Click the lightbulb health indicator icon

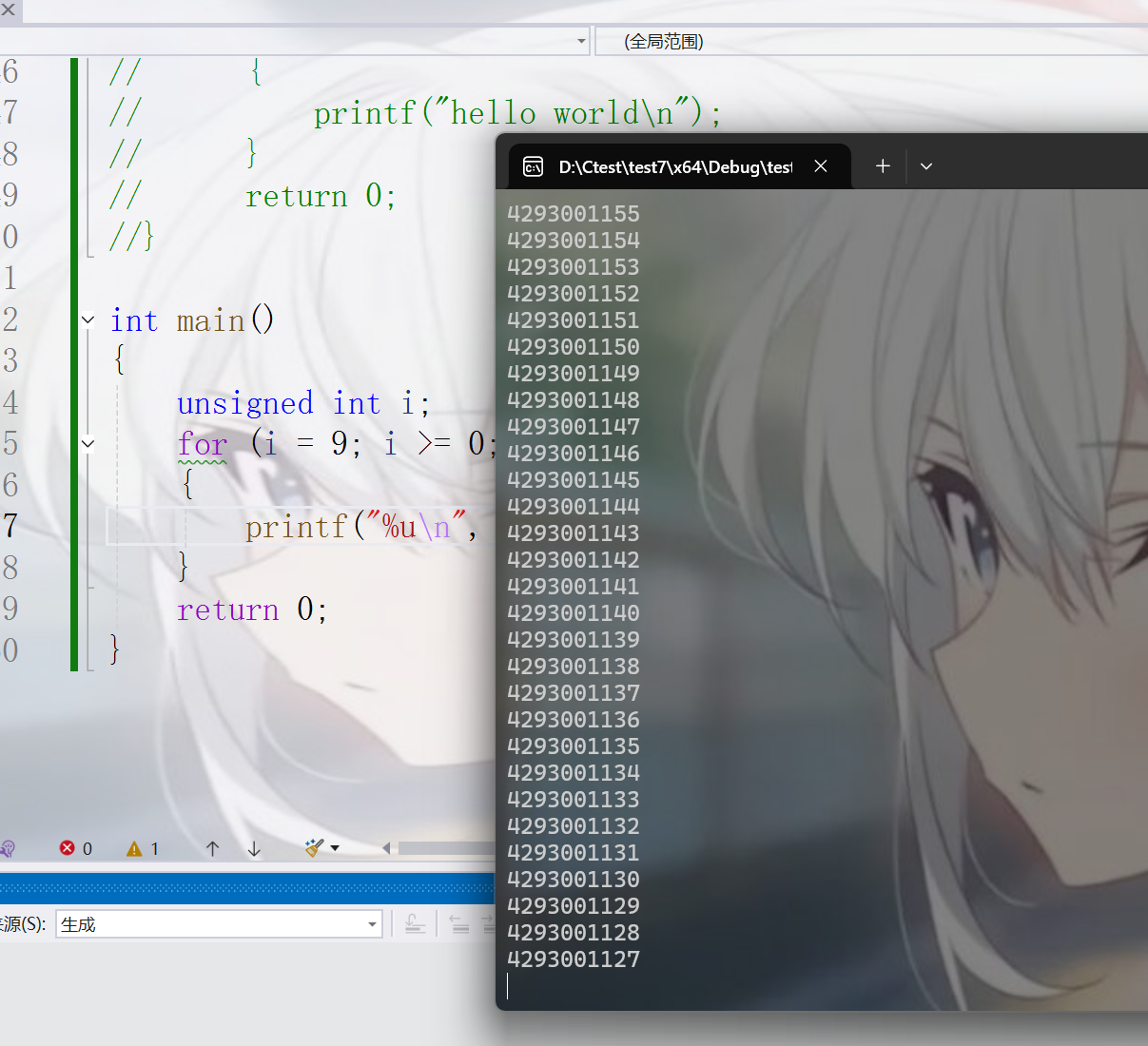point(8,848)
